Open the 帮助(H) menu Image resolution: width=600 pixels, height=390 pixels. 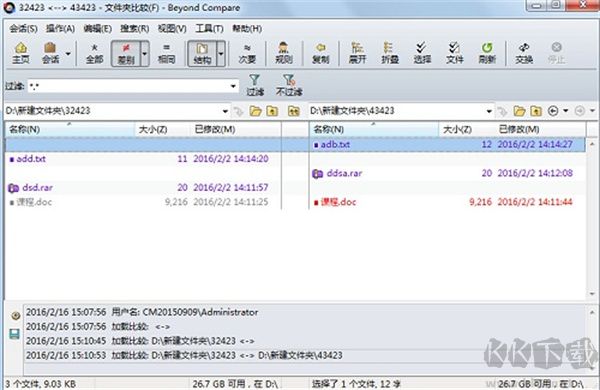[x=247, y=29]
